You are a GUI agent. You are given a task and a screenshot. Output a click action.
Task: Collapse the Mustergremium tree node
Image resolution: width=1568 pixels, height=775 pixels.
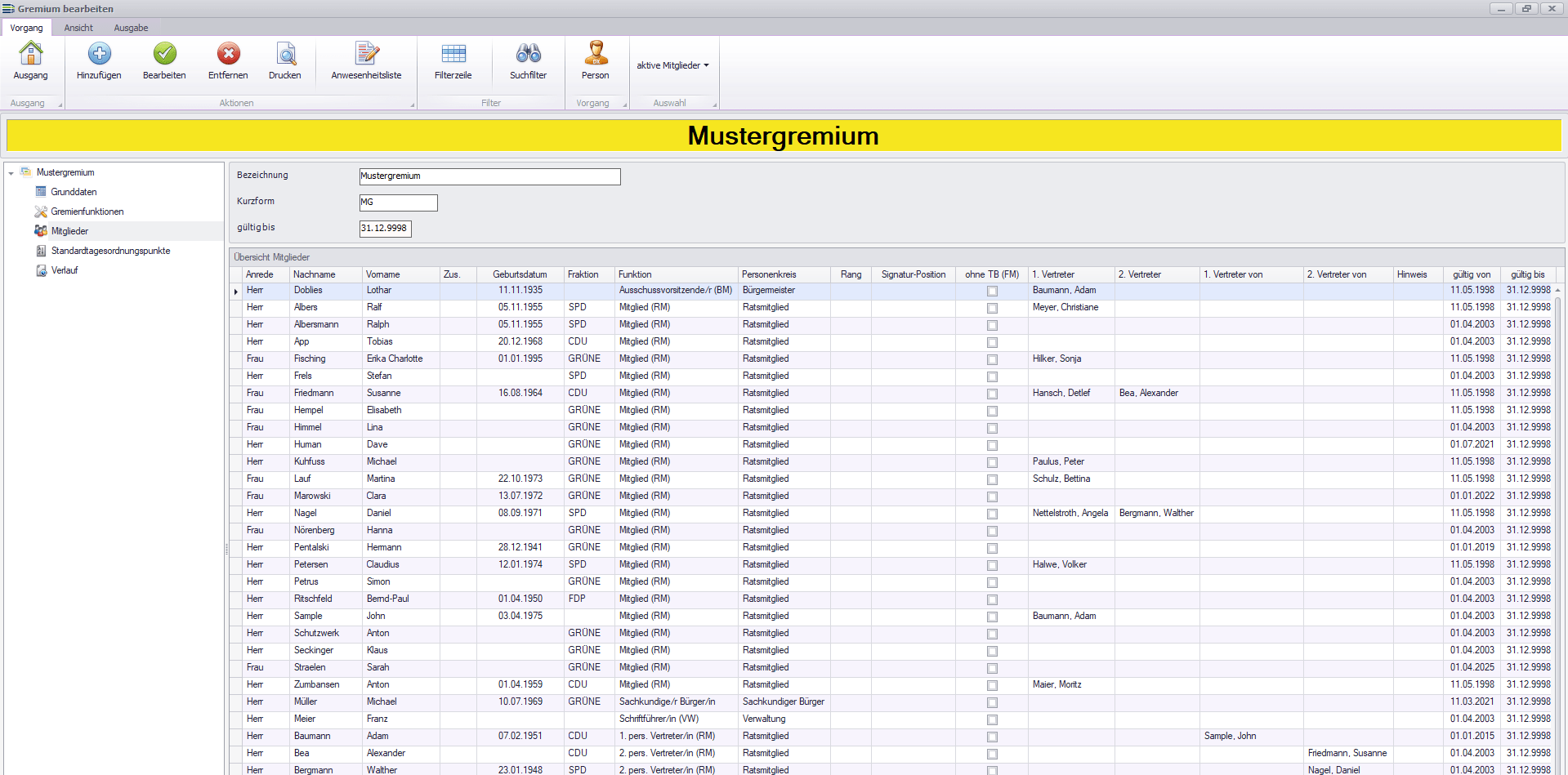click(11, 173)
